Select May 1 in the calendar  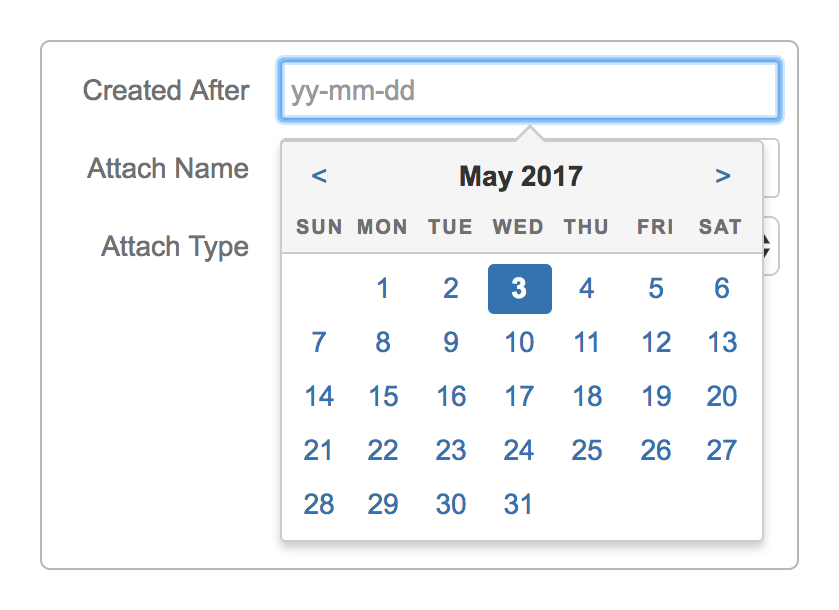point(383,288)
